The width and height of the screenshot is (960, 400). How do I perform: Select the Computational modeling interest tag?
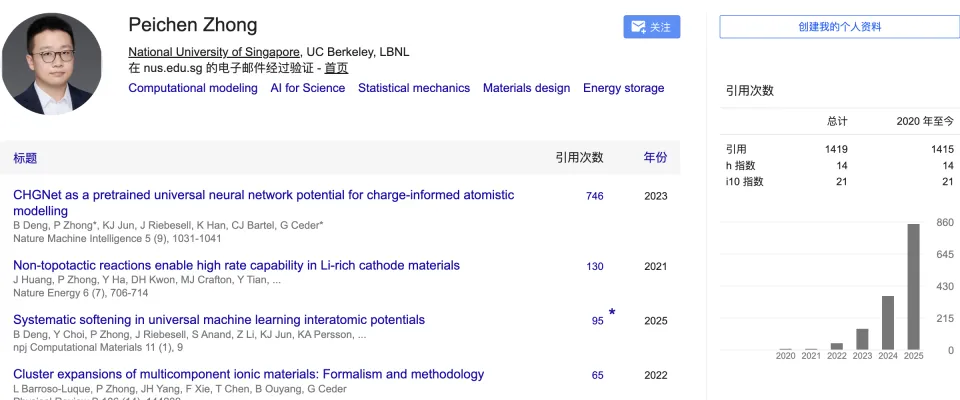tap(193, 88)
